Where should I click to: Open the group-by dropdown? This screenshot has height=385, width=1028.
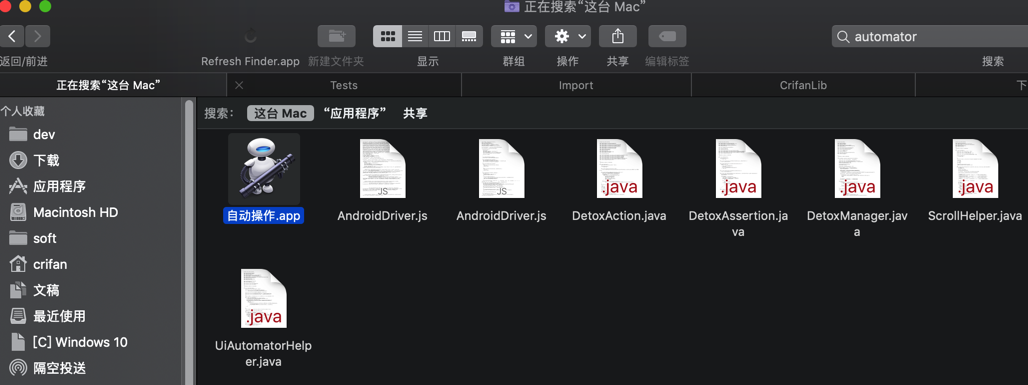point(514,36)
